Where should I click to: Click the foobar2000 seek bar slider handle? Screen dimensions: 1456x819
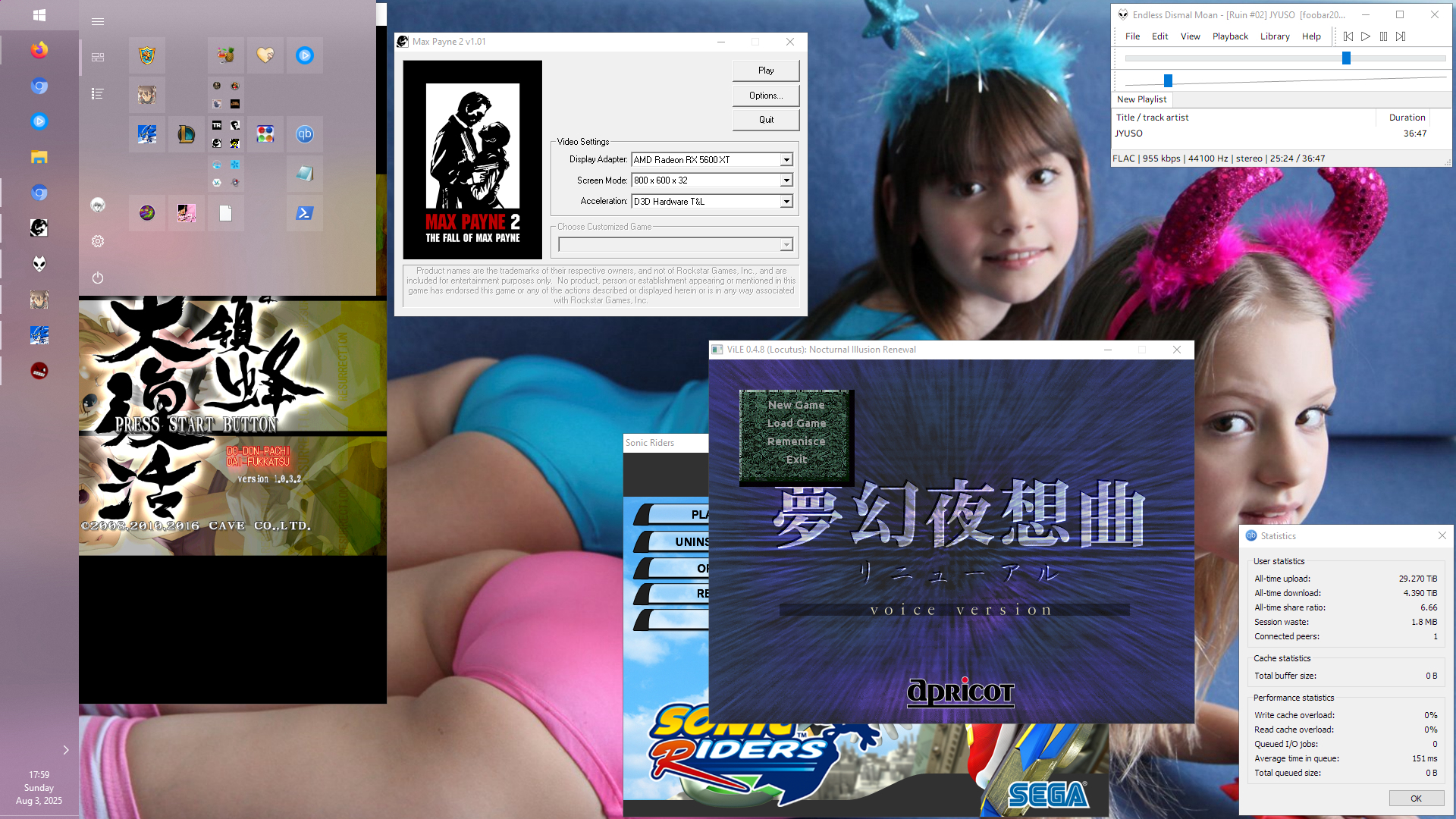[x=1346, y=58]
